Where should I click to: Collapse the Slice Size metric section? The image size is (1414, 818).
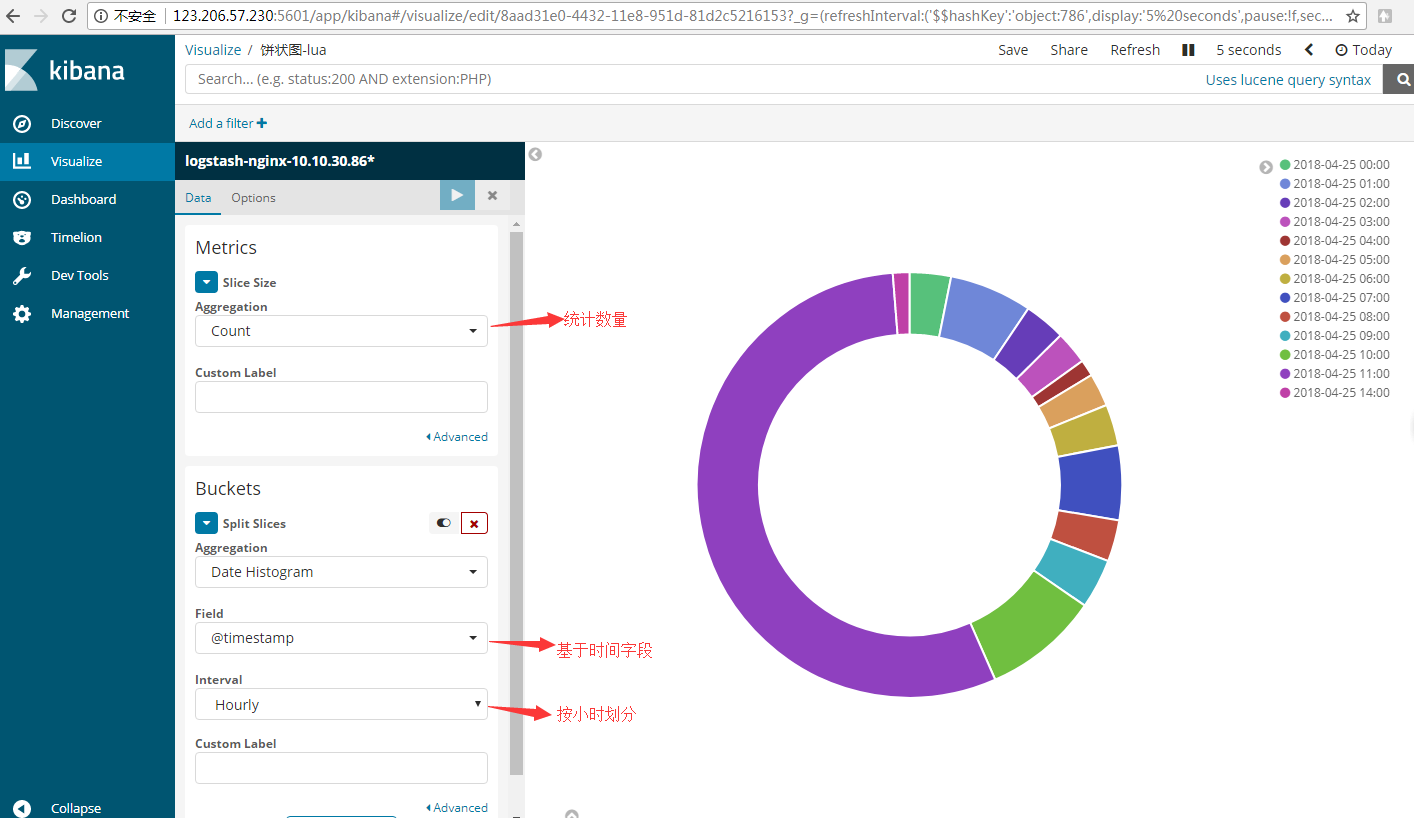tap(206, 282)
